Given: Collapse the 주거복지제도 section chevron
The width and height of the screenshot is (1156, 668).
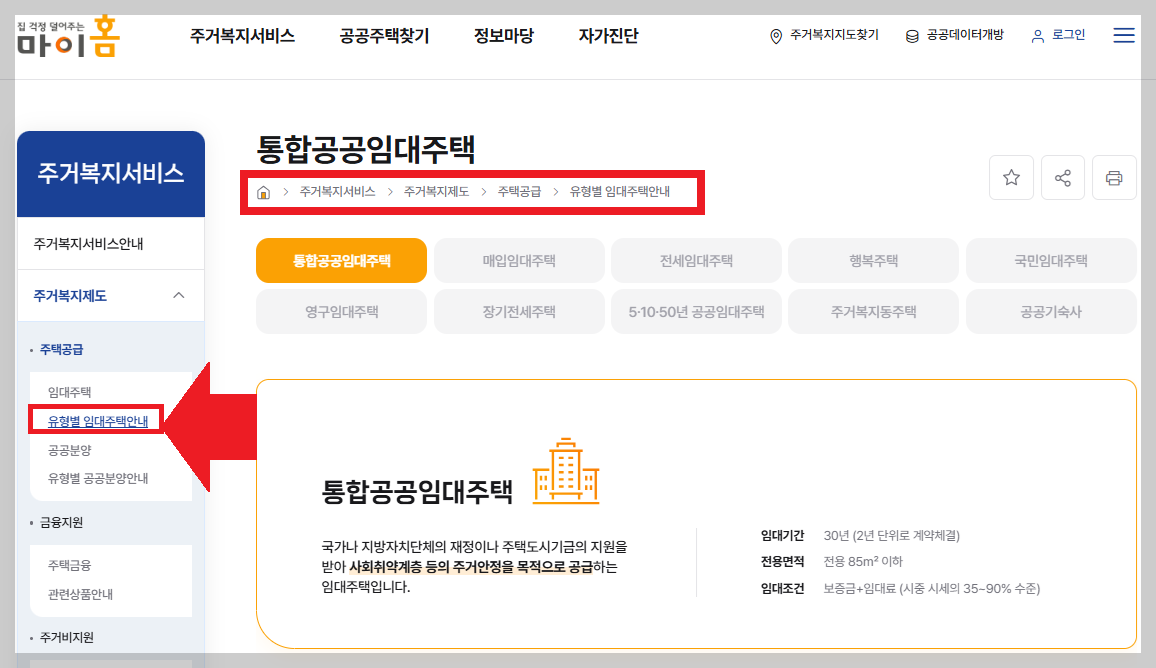Looking at the screenshot, I should [179, 295].
